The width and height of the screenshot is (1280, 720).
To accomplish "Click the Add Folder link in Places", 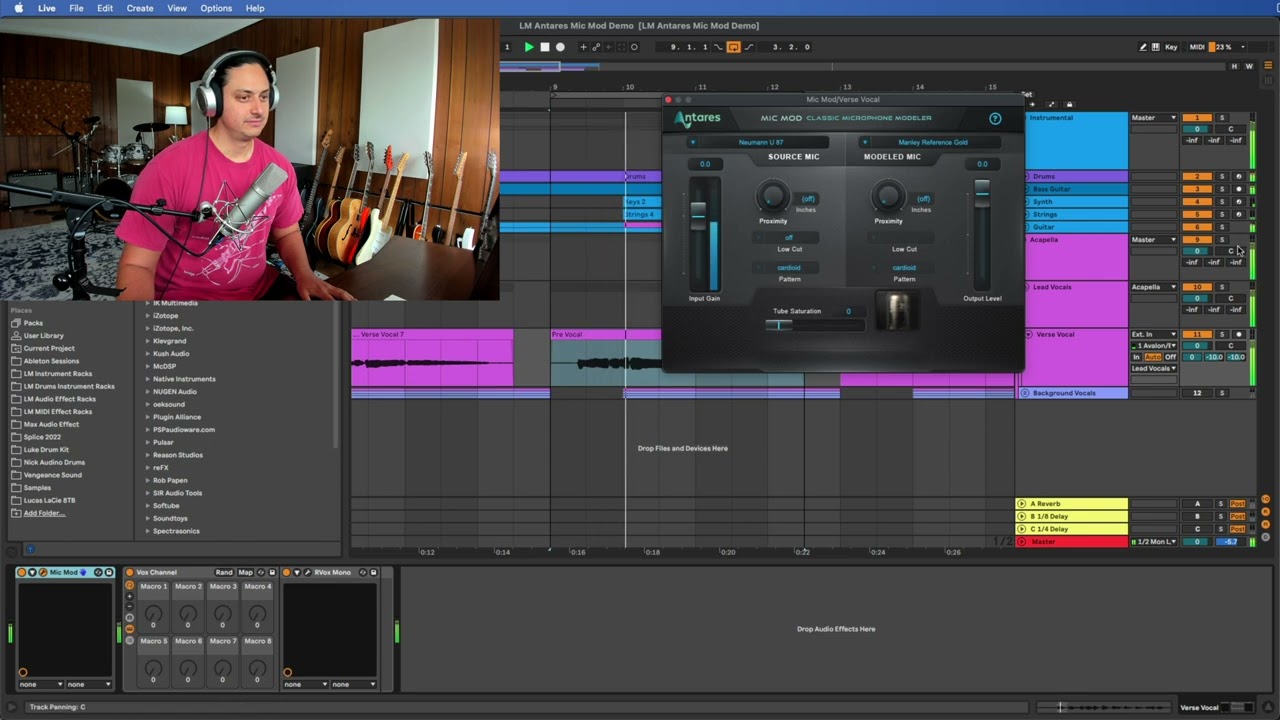I will click(x=44, y=513).
